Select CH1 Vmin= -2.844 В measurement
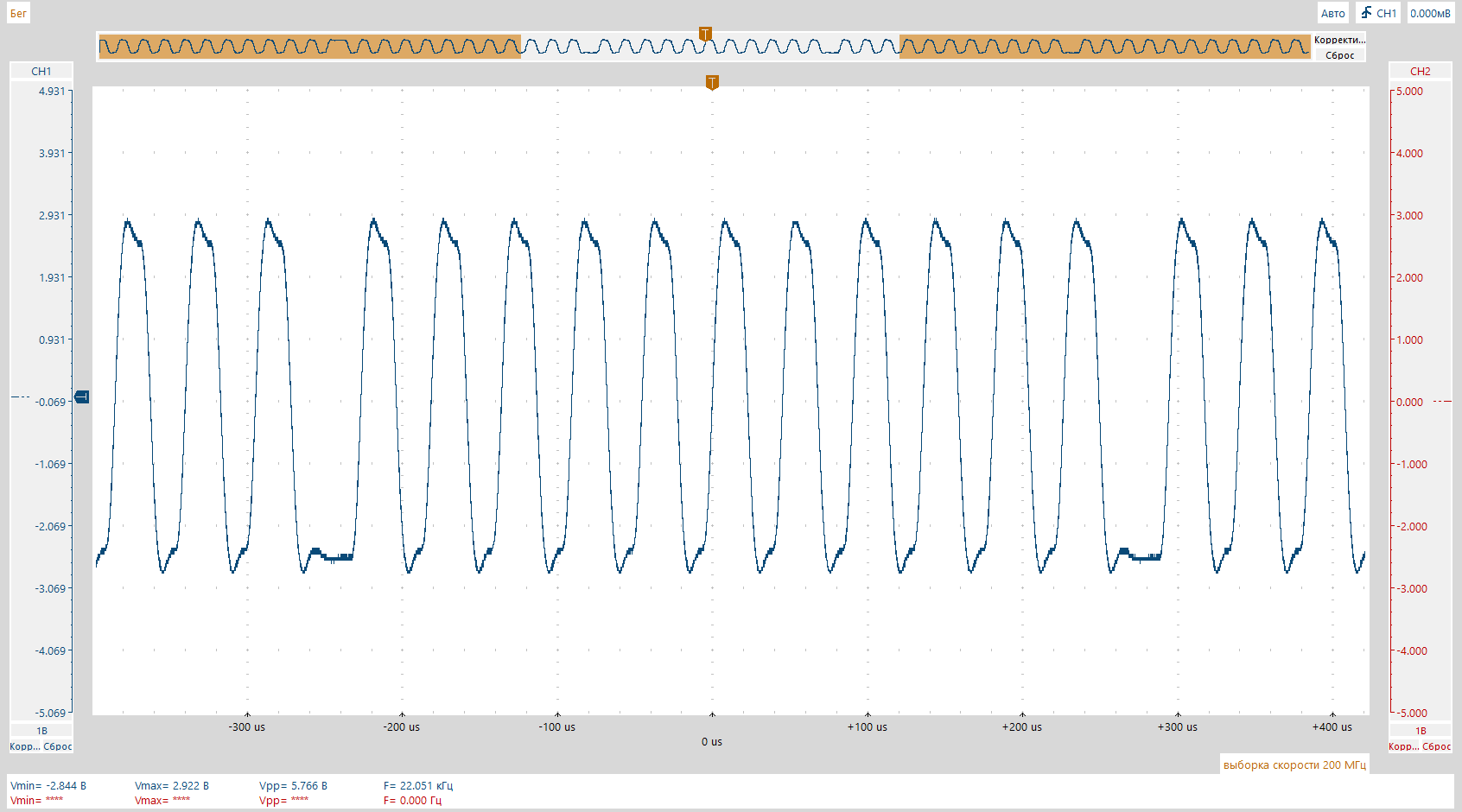The height and width of the screenshot is (812, 1462). (x=48, y=785)
